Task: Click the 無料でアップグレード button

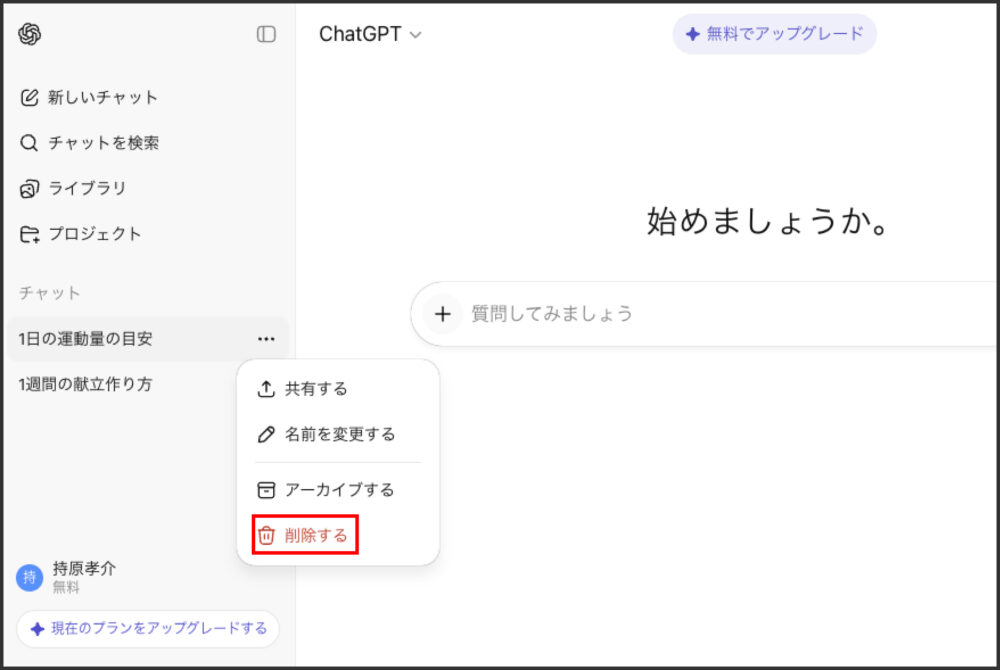Action: pyautogui.click(x=774, y=33)
